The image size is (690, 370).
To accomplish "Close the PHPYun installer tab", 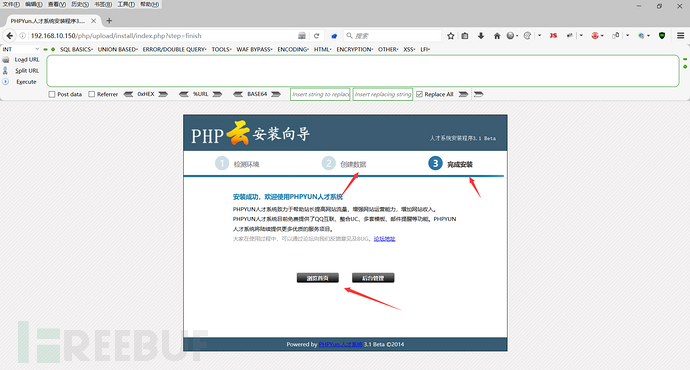I will point(94,21).
